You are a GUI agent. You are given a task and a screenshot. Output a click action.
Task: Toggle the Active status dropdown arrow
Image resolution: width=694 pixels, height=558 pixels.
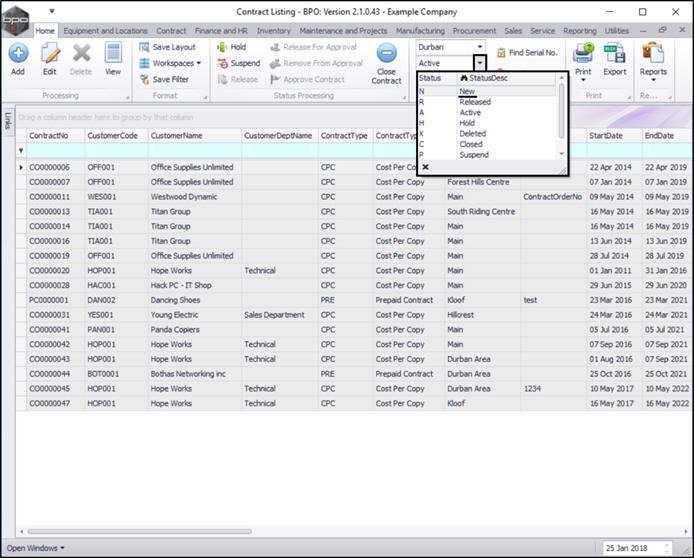click(x=480, y=63)
